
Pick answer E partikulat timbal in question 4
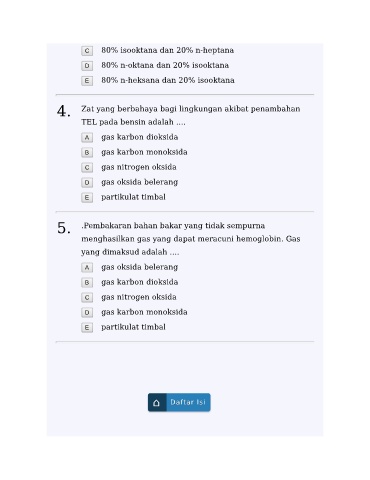(87, 197)
